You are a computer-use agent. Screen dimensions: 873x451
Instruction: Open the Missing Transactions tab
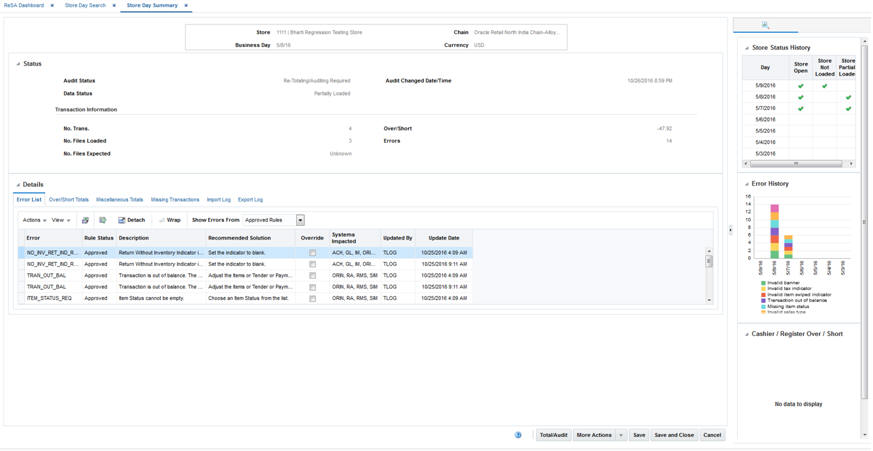[175, 199]
